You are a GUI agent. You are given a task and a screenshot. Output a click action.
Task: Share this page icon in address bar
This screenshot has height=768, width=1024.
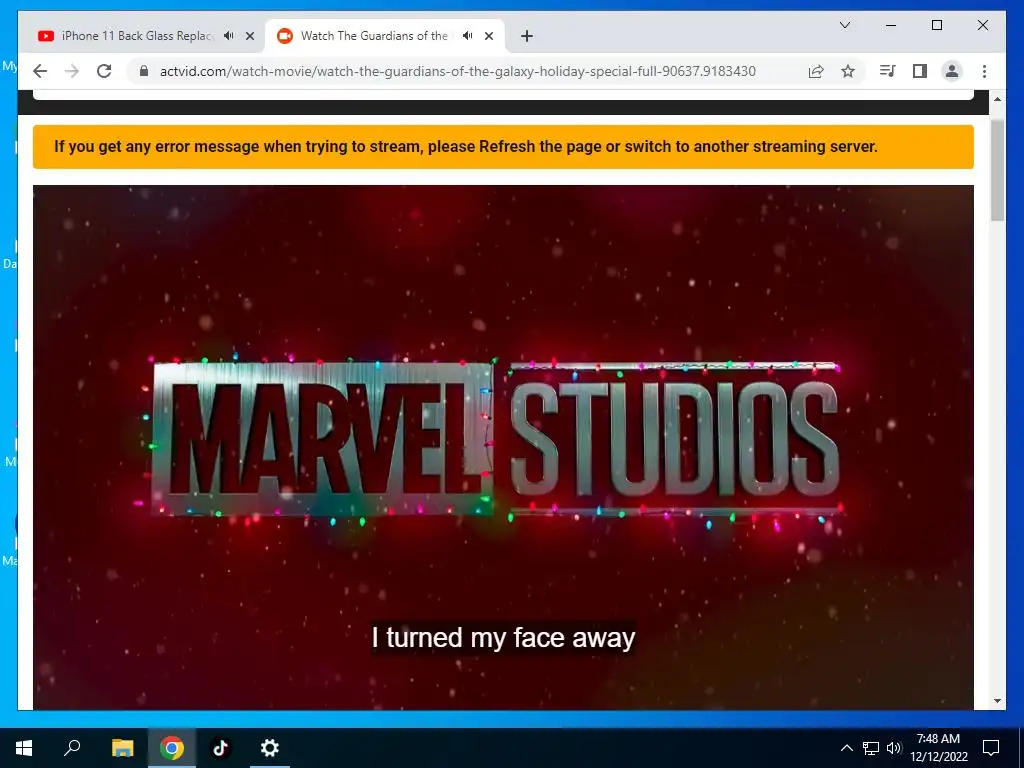pos(816,71)
